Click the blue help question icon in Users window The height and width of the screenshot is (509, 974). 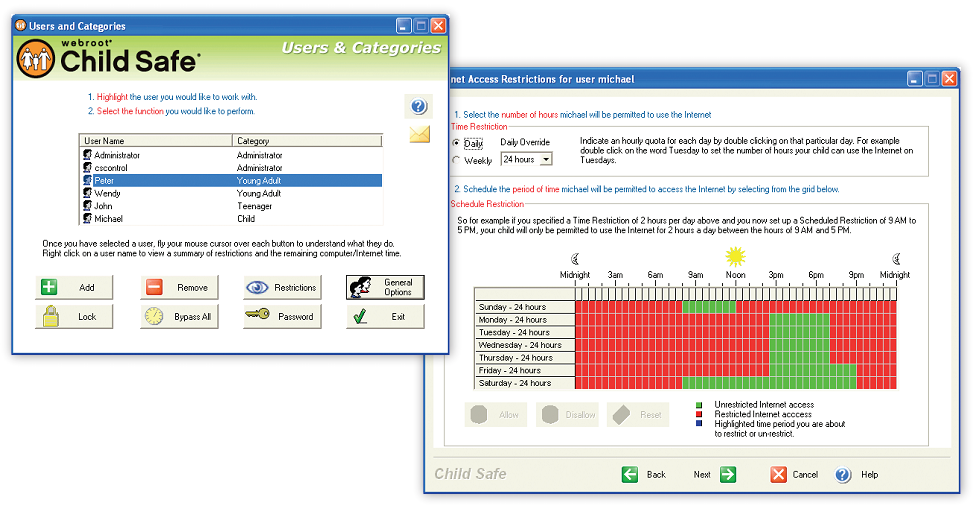[419, 106]
